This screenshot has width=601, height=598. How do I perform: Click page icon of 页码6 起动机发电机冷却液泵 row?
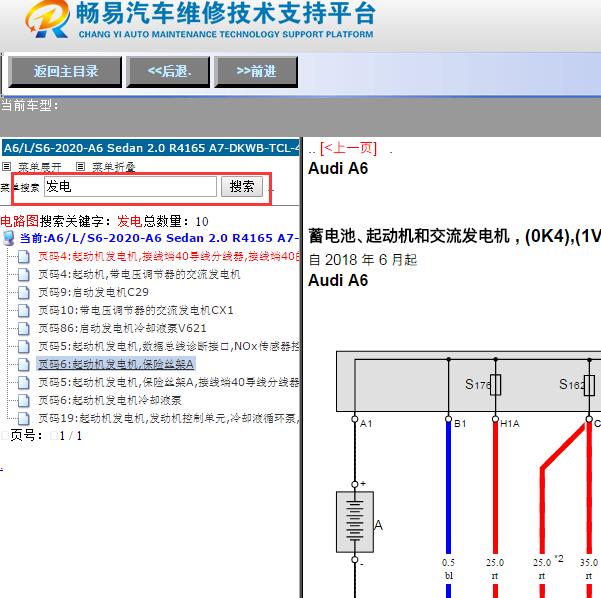click(x=24, y=400)
